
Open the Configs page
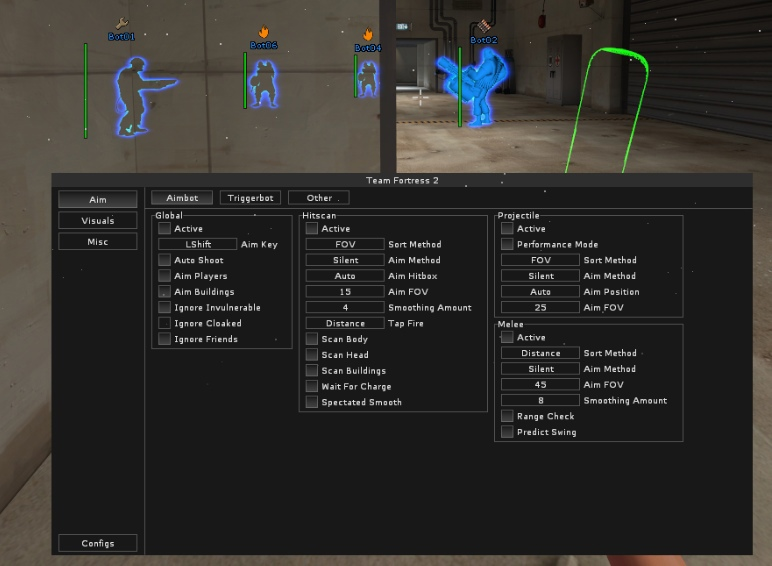click(x=97, y=543)
